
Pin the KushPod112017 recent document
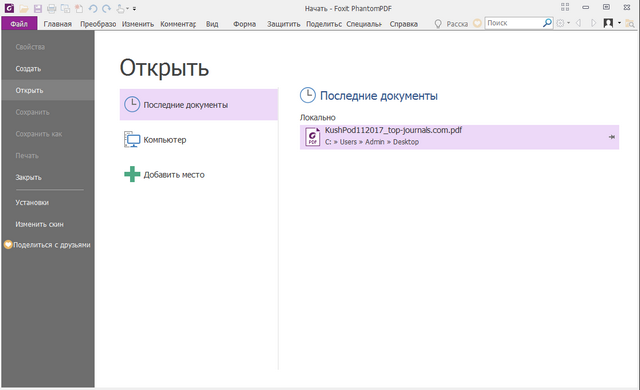pyautogui.click(x=611, y=137)
